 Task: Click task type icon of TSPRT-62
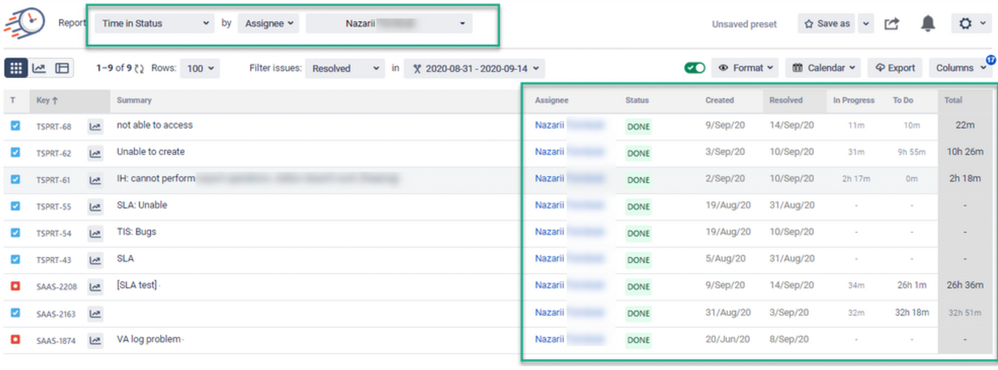point(16,153)
